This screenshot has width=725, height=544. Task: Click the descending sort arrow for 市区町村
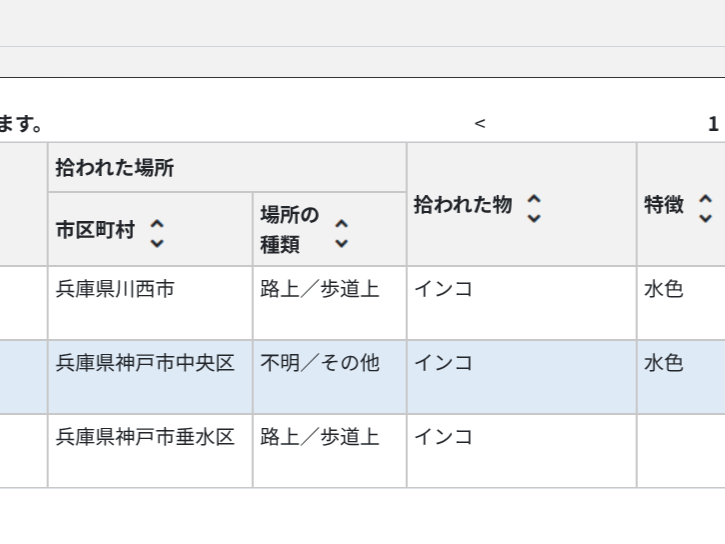tap(157, 241)
